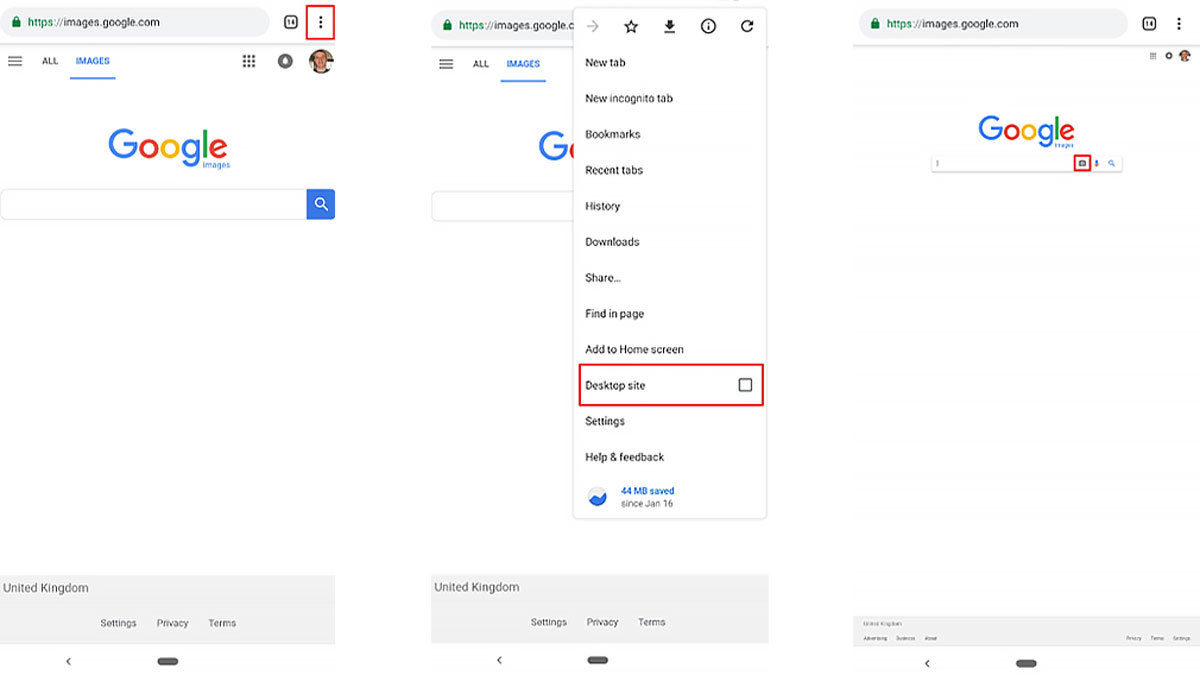Open page info icon in Chrome menu
The image size is (1200, 675).
(708, 27)
